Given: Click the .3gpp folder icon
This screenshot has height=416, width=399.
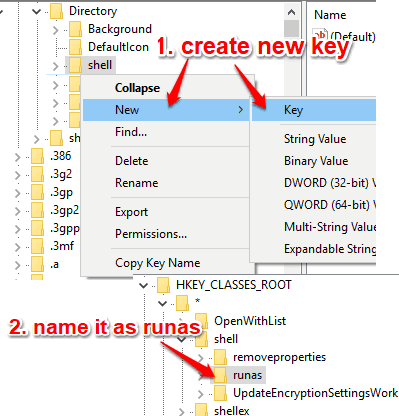Looking at the screenshot, I should (x=37, y=228).
